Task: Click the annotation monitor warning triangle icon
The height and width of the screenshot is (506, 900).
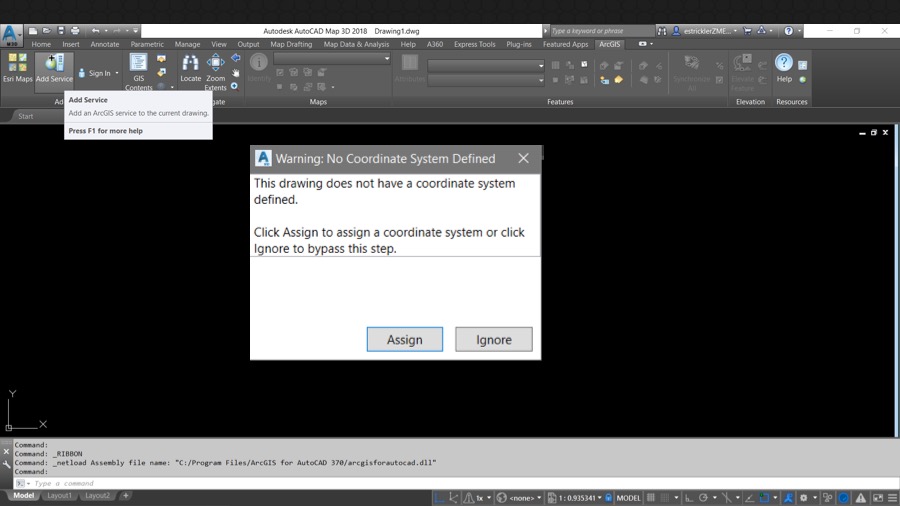Action: [860, 498]
